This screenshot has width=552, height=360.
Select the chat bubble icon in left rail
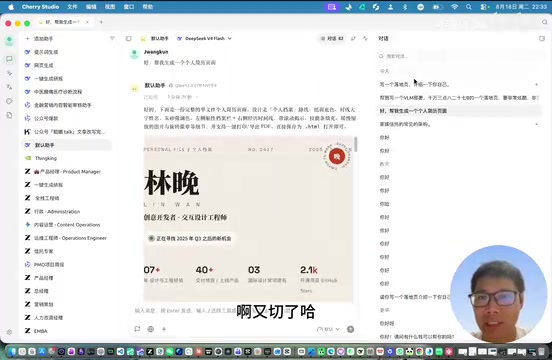click(9, 59)
